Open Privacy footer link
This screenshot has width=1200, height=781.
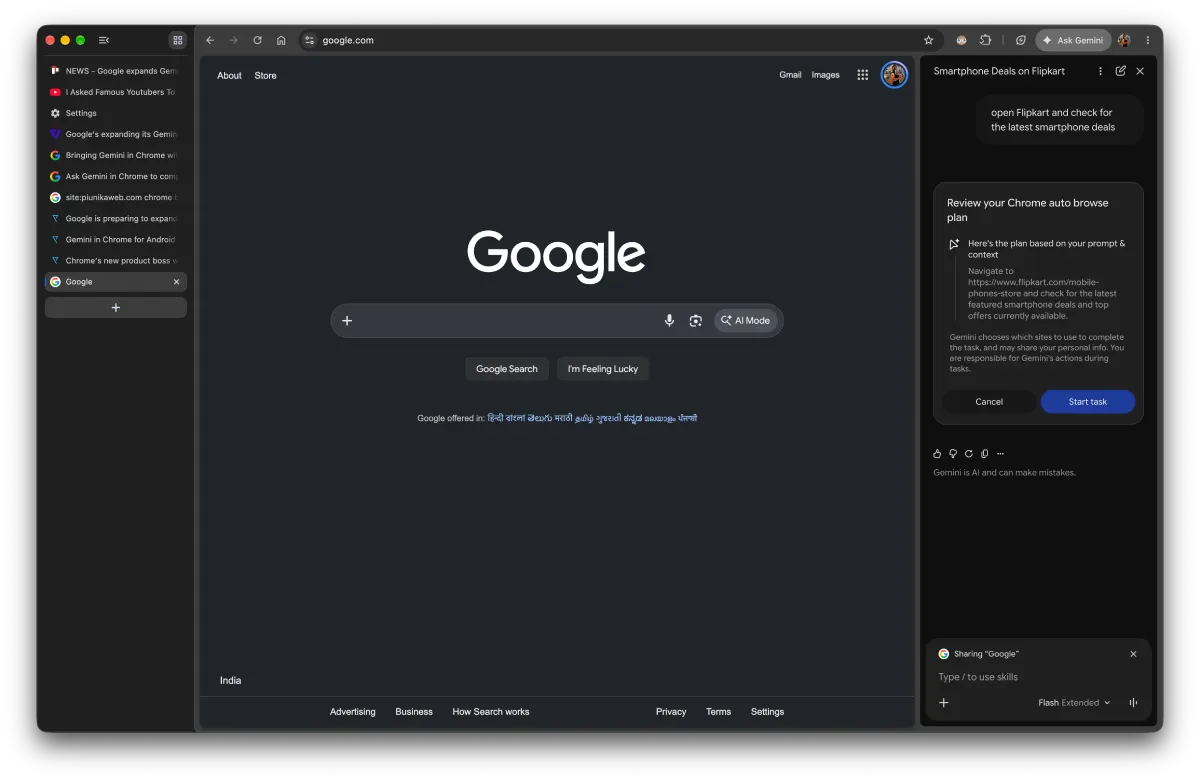(x=671, y=712)
